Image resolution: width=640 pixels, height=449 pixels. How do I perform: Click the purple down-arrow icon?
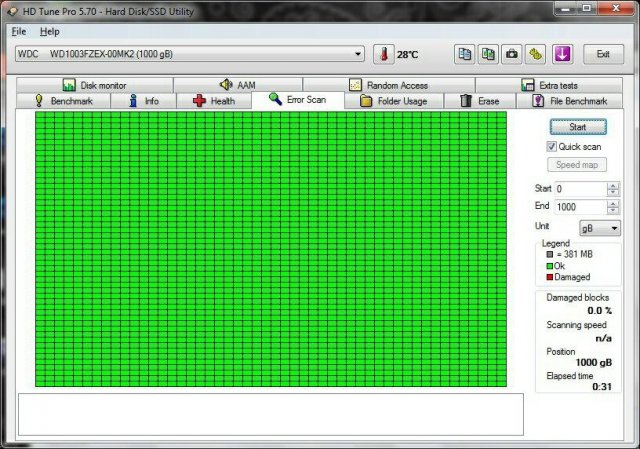[x=561, y=54]
